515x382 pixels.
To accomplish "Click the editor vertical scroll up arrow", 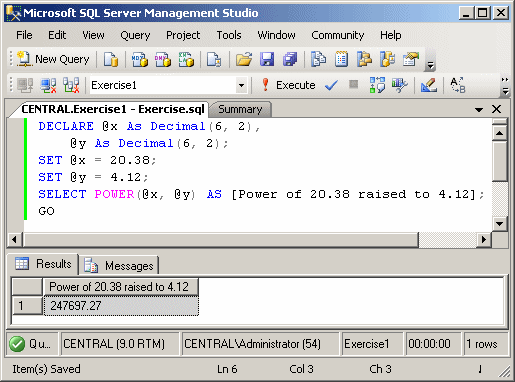I will coord(499,133).
